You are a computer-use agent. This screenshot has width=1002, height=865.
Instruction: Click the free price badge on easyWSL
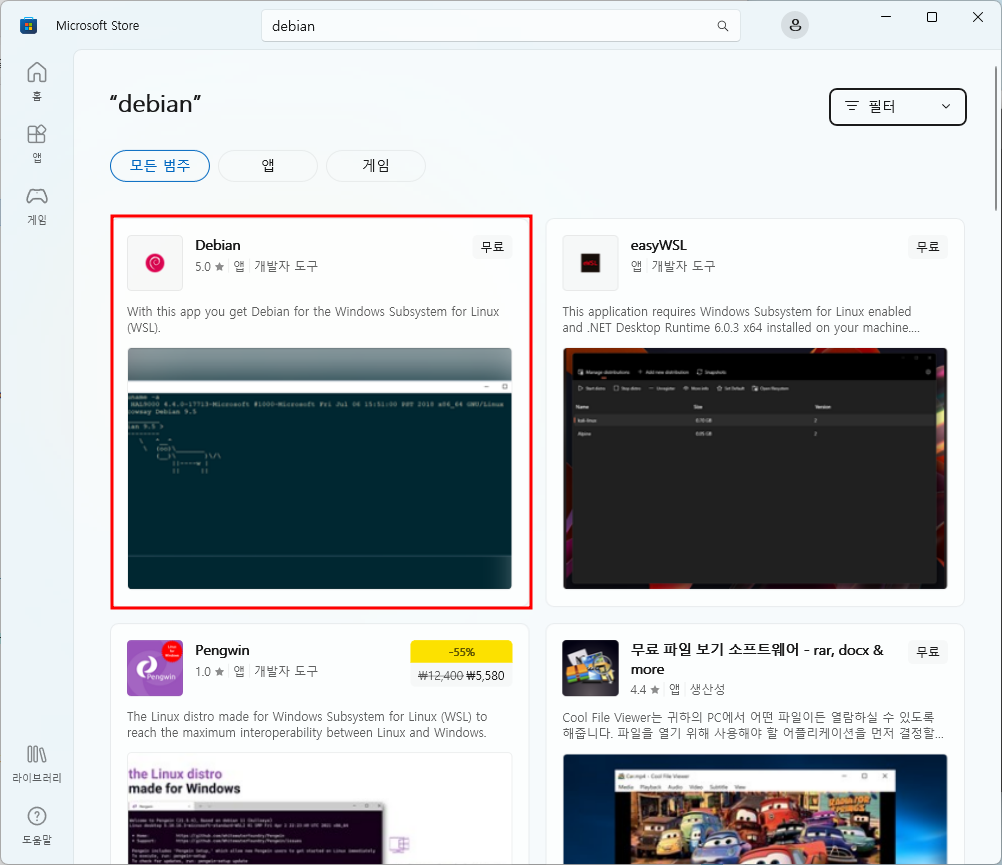coord(928,247)
